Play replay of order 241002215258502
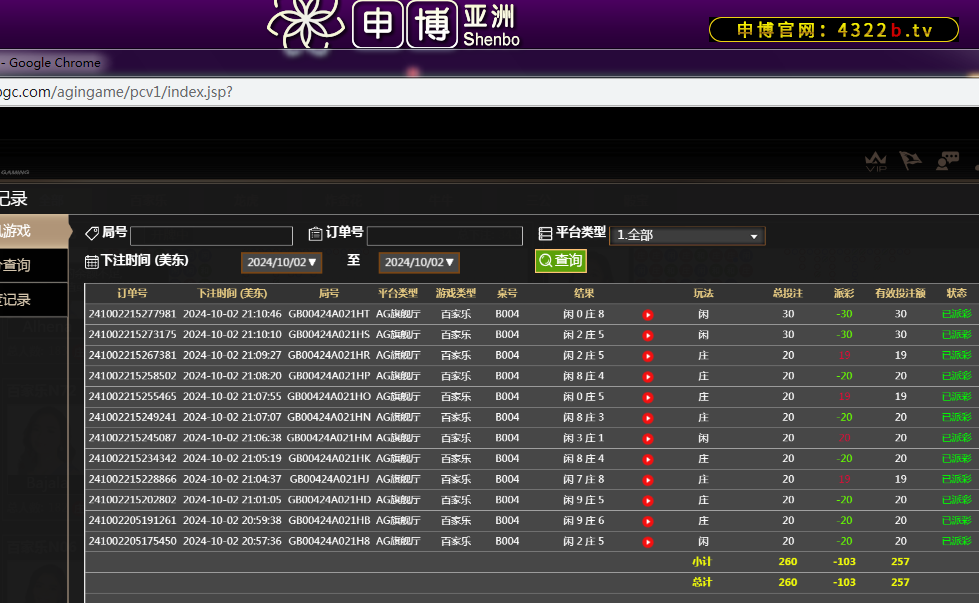The height and width of the screenshot is (603, 979). pyautogui.click(x=648, y=377)
